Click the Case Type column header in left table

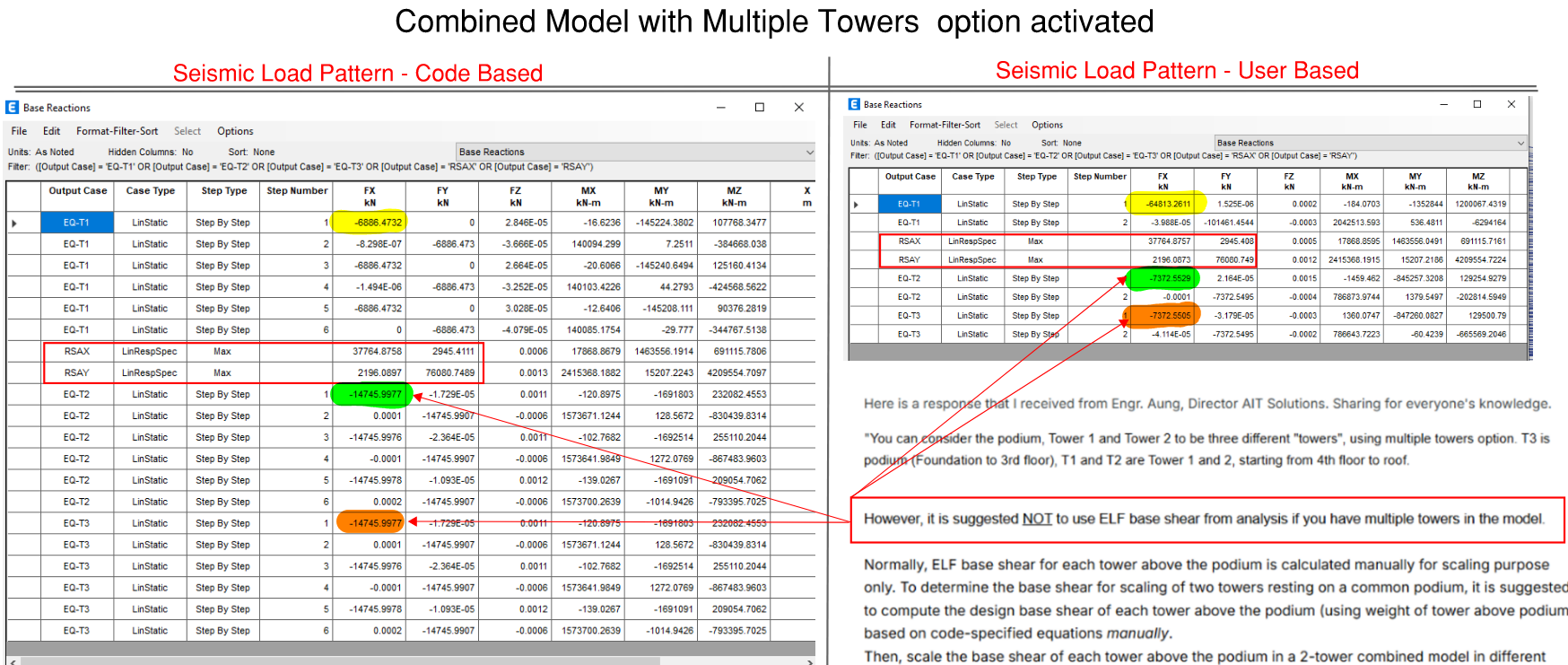tap(151, 196)
